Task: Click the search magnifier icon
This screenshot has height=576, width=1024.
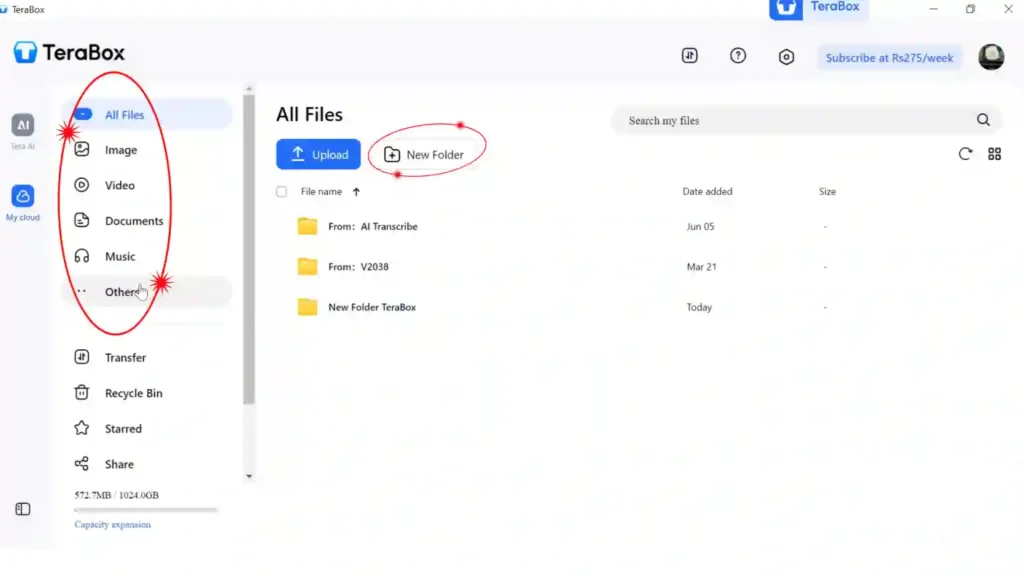Action: coord(983,120)
